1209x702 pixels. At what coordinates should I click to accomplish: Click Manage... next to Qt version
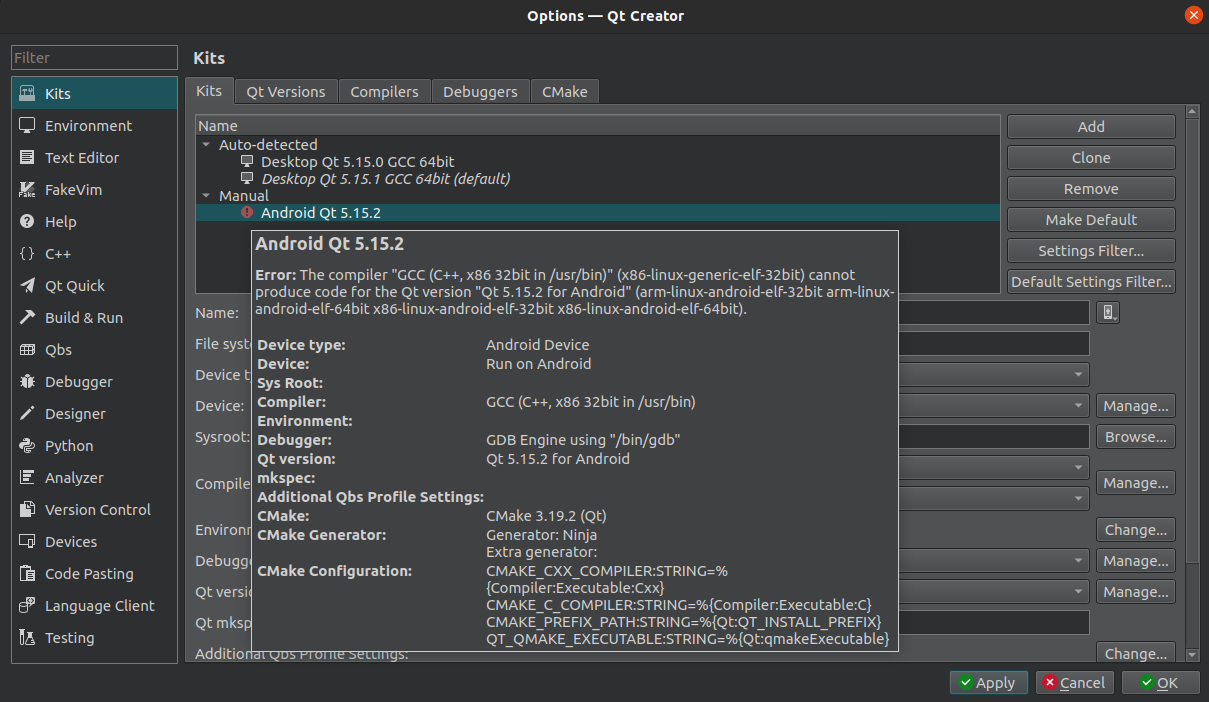[1136, 592]
